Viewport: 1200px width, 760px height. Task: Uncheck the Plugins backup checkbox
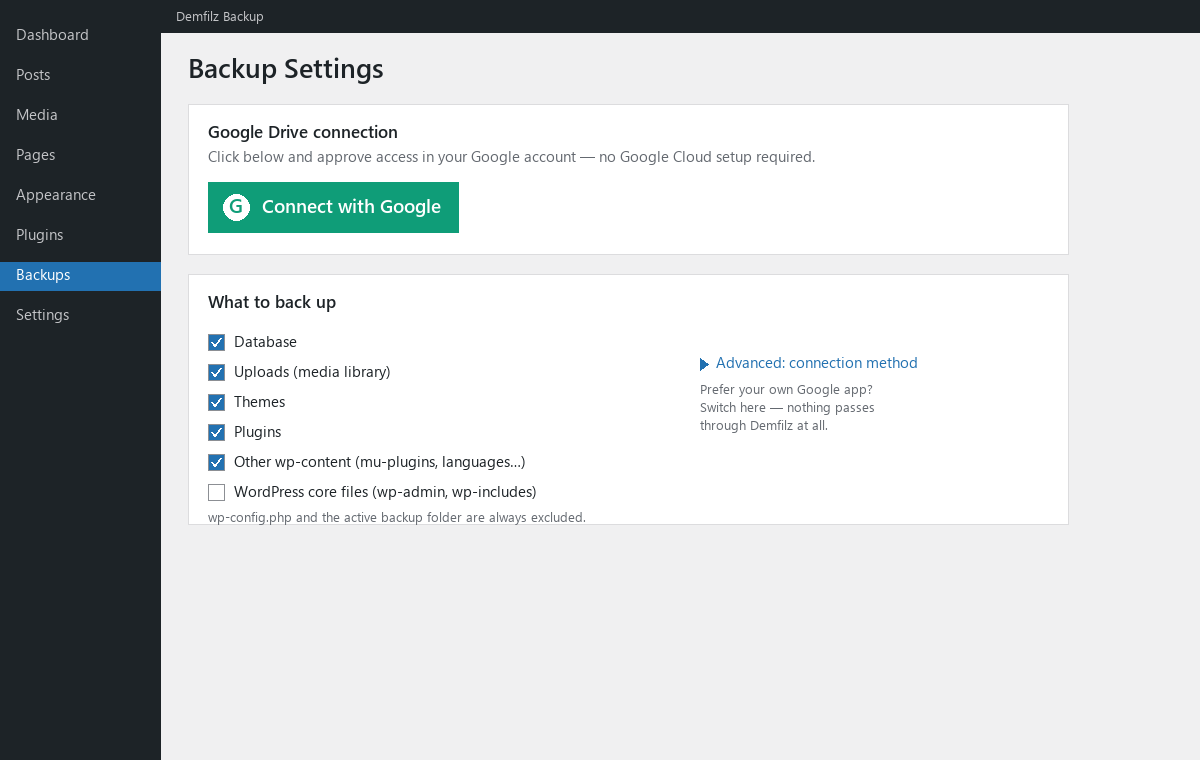[x=216, y=432]
